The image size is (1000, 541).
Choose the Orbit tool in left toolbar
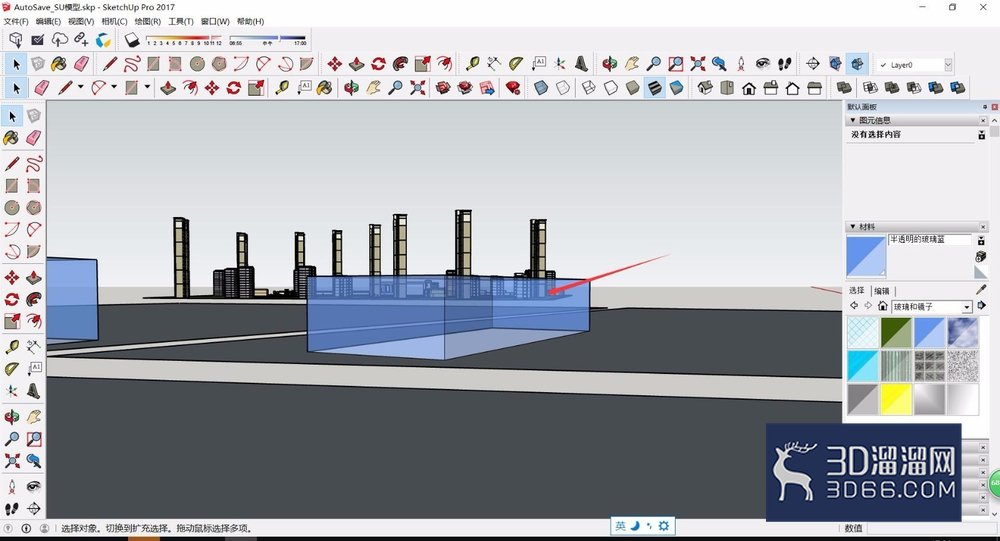(11, 417)
